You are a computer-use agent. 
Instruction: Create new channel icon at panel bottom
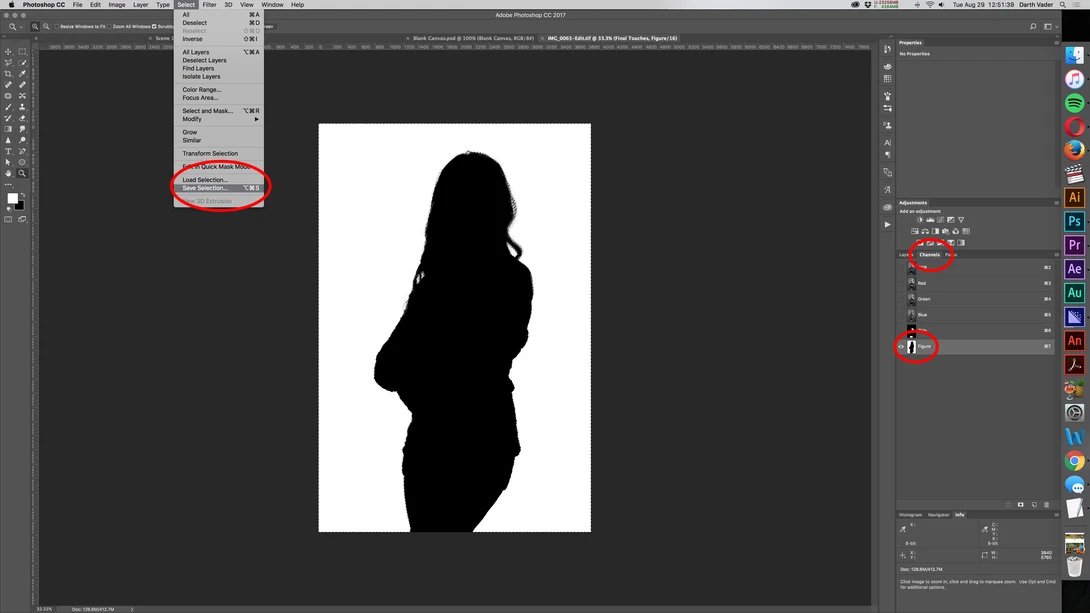coord(1034,505)
